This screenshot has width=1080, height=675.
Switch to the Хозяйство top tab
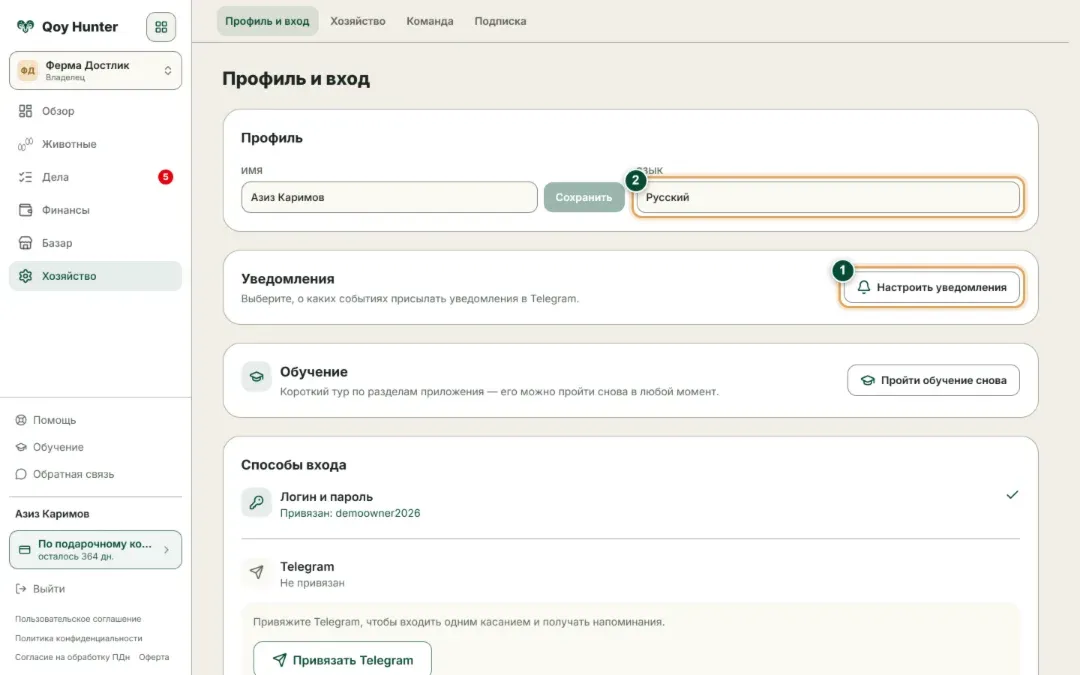point(357,21)
